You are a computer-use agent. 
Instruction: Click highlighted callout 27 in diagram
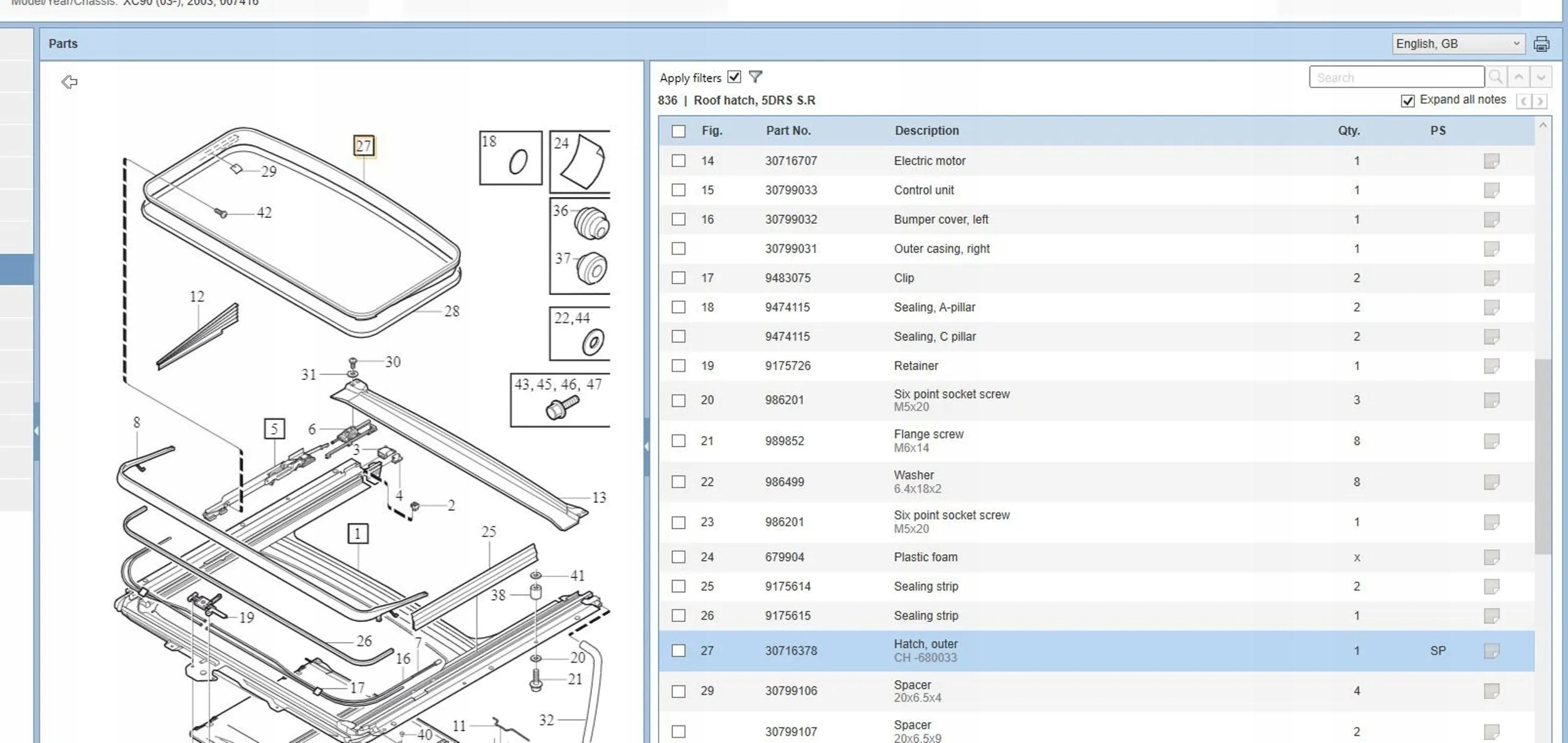(x=364, y=146)
